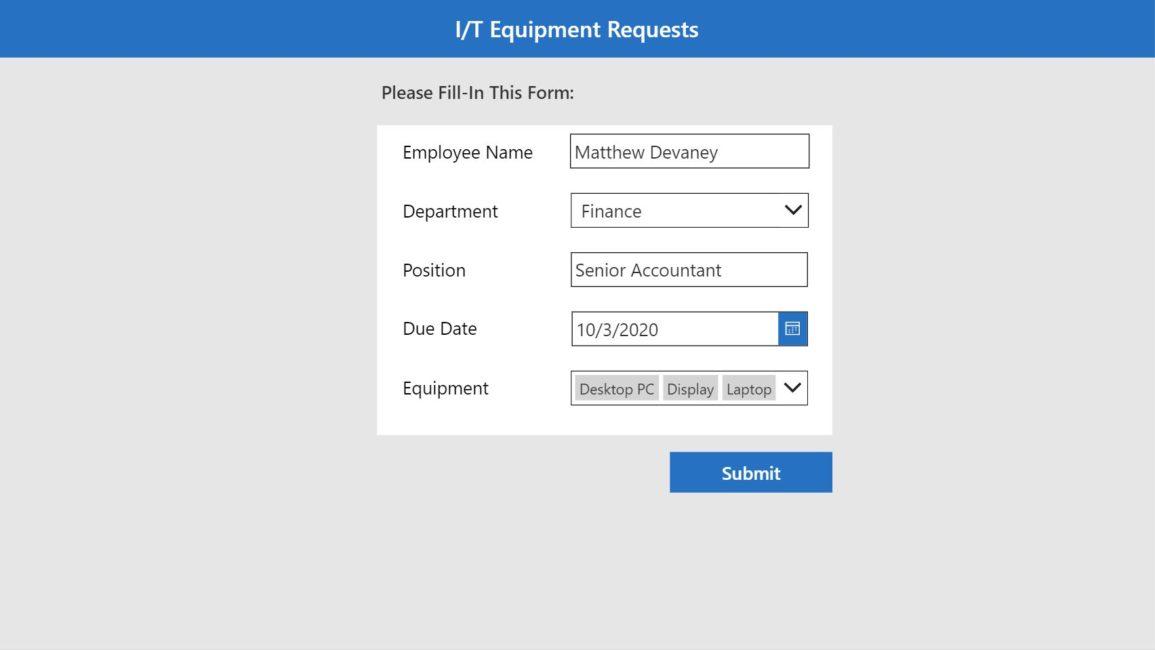The image size is (1155, 650).
Task: Select the Laptop equipment tag
Action: click(x=748, y=389)
